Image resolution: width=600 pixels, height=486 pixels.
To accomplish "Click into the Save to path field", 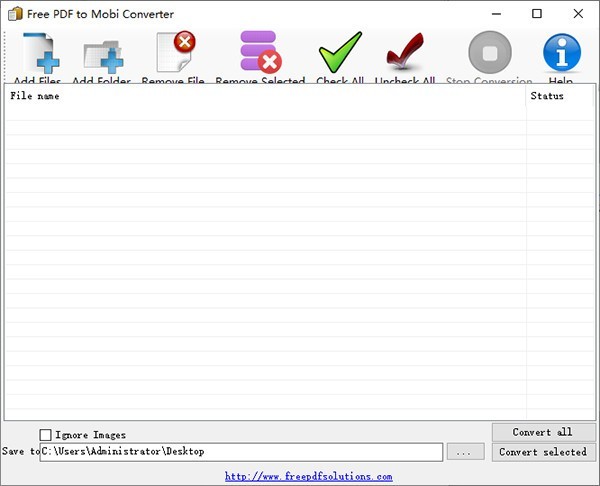I will point(241,452).
